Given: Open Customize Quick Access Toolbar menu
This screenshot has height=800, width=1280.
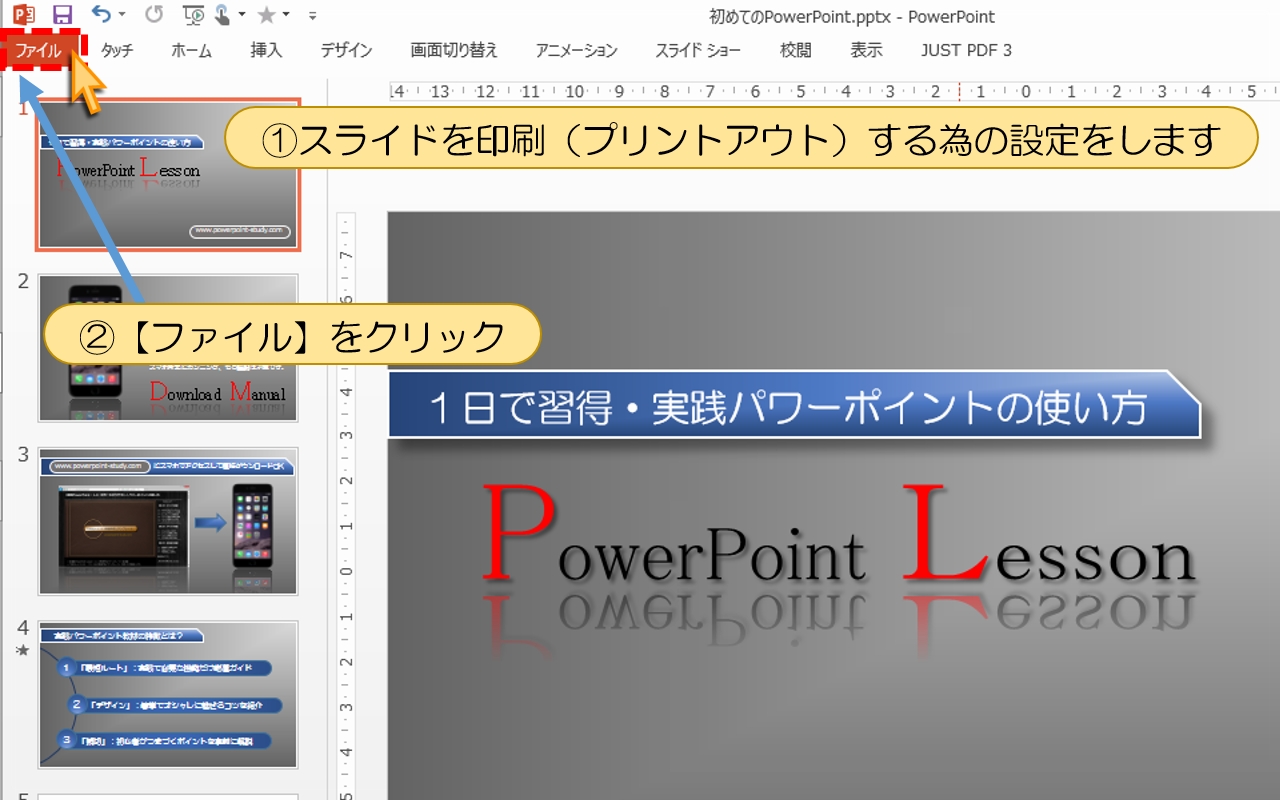Looking at the screenshot, I should point(313,16).
